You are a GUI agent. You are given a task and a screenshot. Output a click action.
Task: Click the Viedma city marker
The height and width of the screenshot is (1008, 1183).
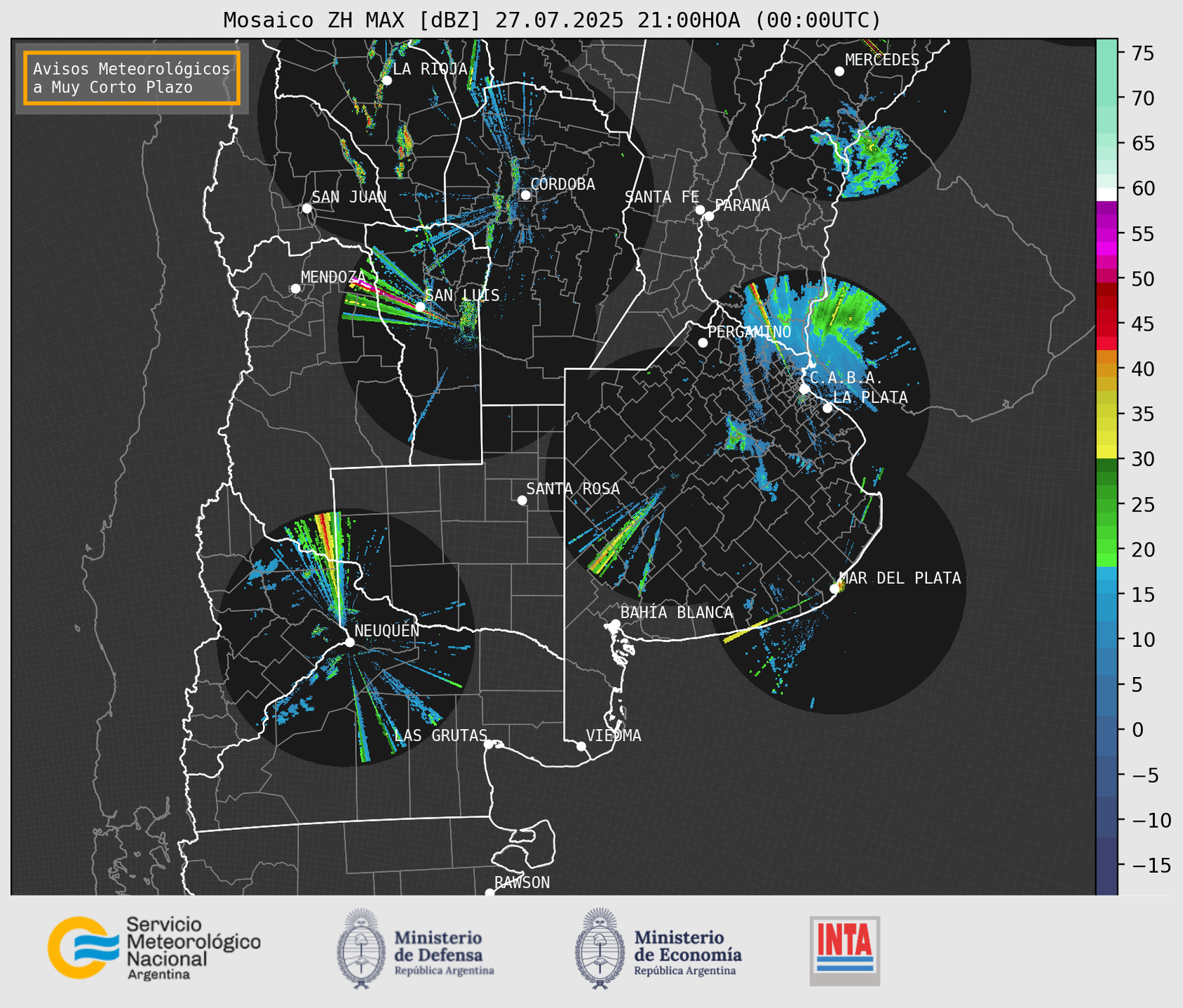tap(581, 746)
